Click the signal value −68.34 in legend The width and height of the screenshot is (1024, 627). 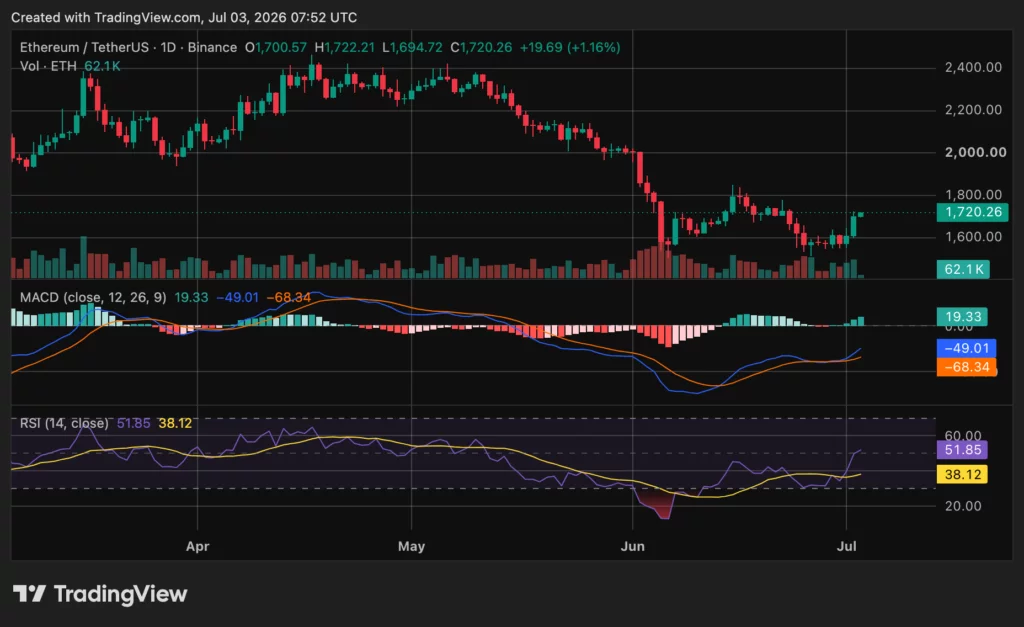(x=289, y=297)
